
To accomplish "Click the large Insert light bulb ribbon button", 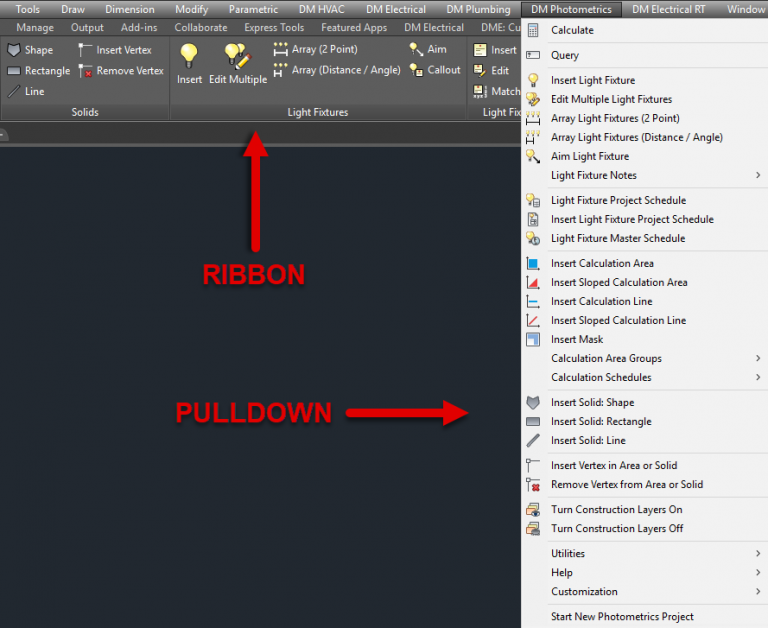I will 189,64.
